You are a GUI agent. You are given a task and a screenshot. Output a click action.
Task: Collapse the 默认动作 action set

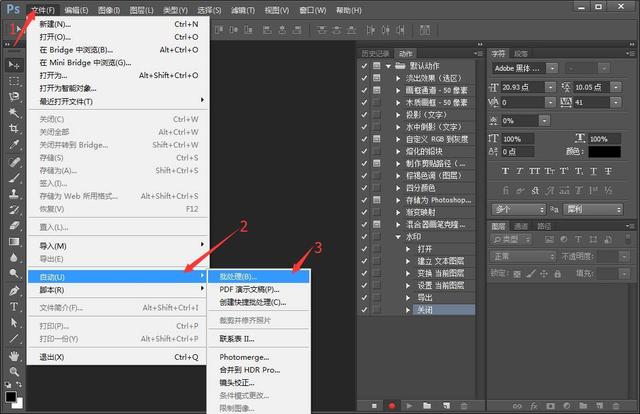pos(388,66)
